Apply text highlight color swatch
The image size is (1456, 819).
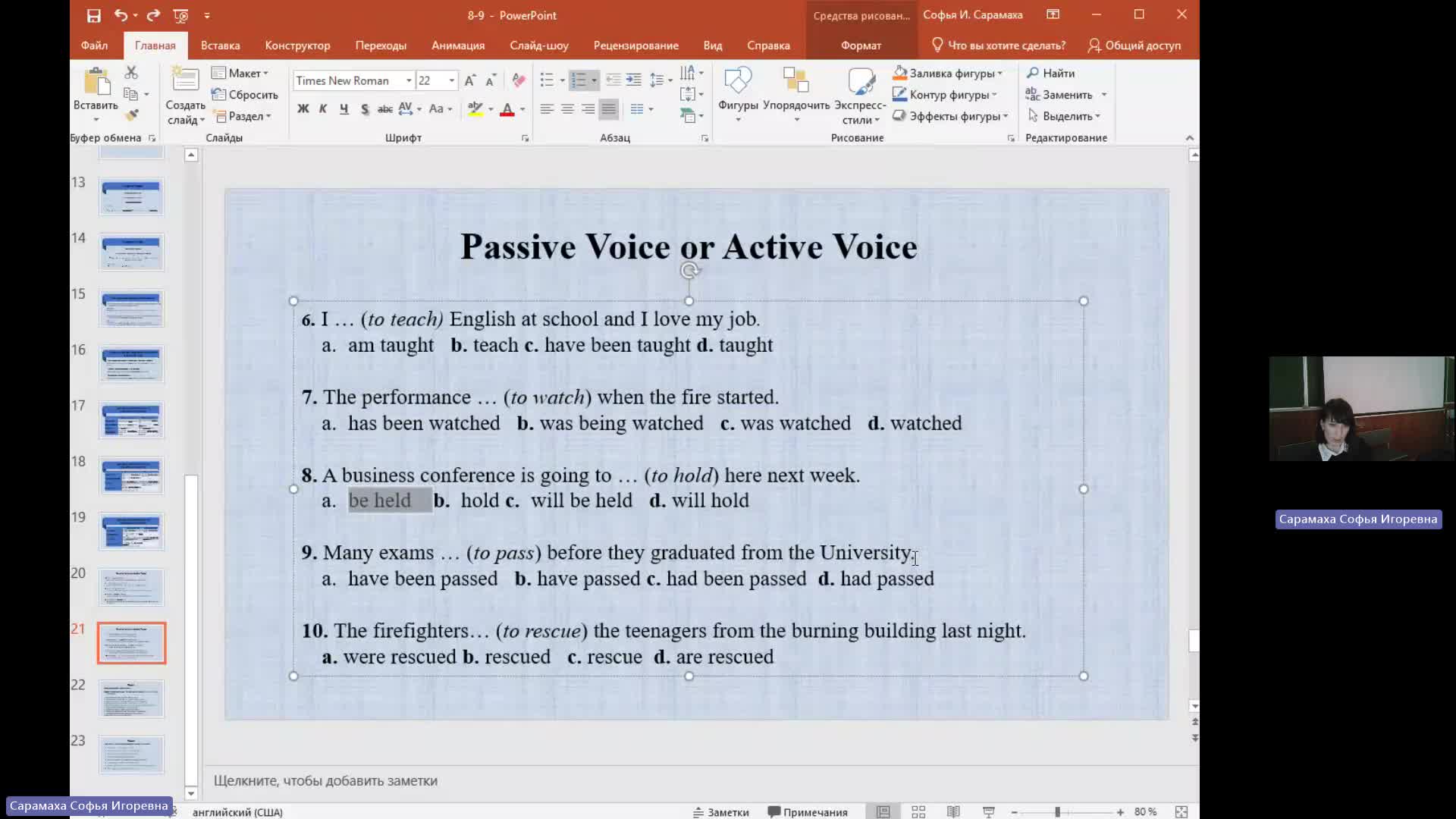(475, 109)
